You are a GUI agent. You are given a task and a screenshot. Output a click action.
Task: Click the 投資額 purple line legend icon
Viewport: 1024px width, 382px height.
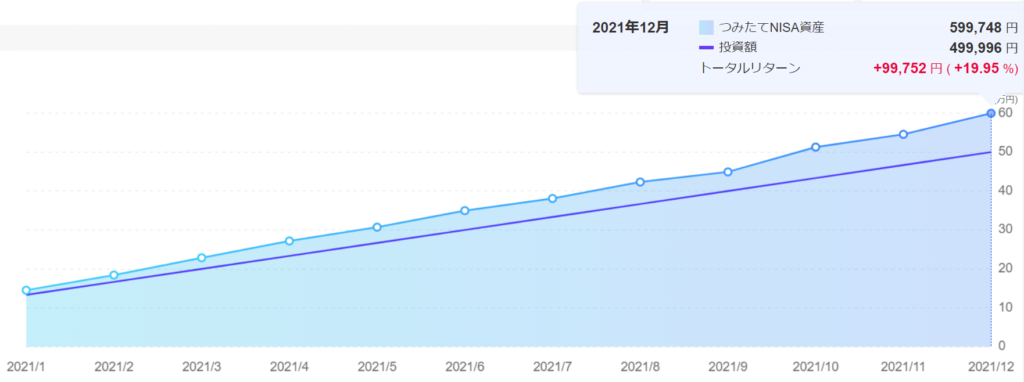click(706, 47)
